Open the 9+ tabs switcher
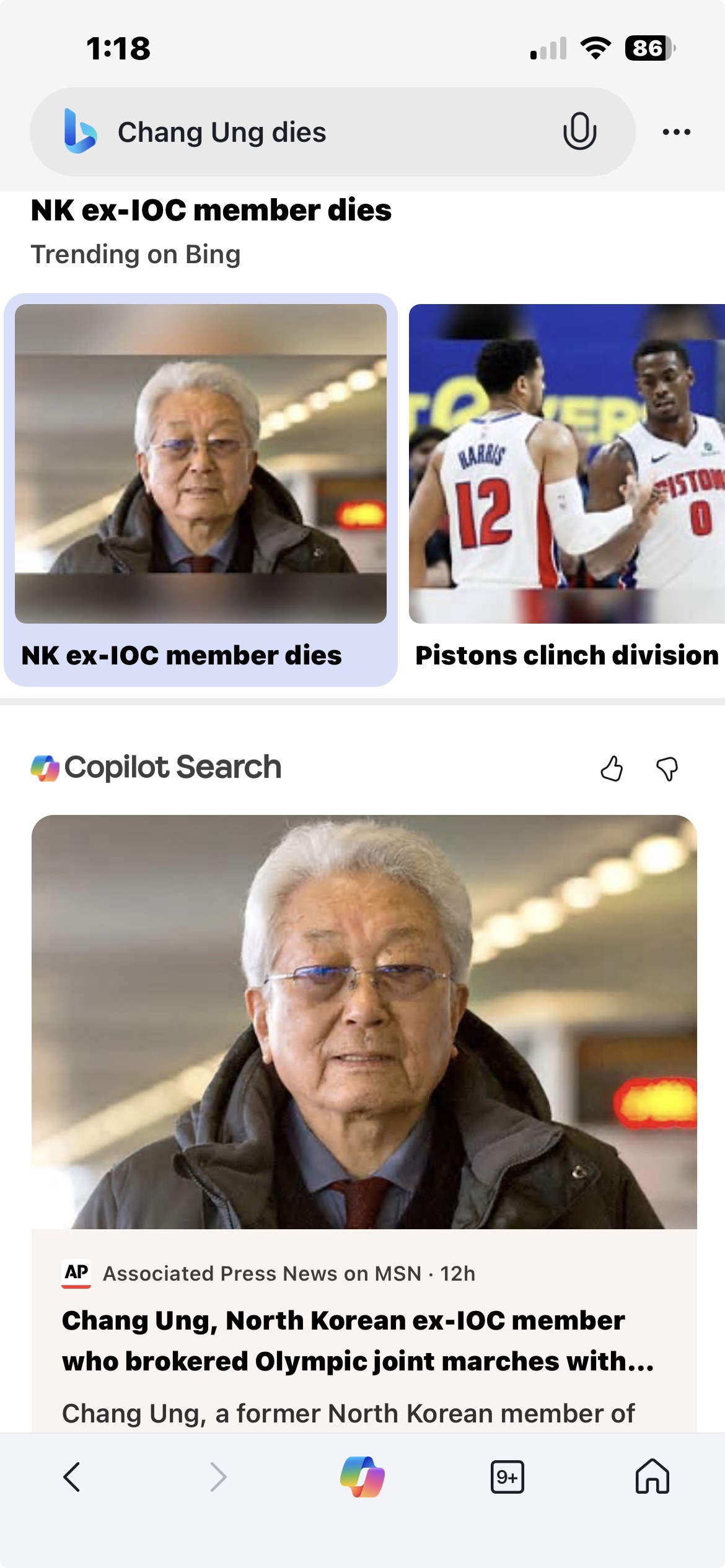This screenshot has width=725, height=1568. point(507,1477)
